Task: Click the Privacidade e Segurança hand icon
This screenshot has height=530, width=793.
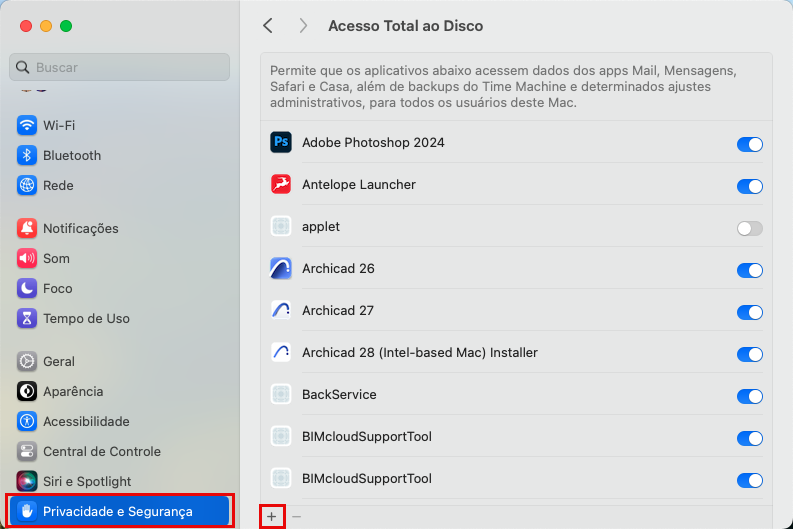Action: [27, 511]
